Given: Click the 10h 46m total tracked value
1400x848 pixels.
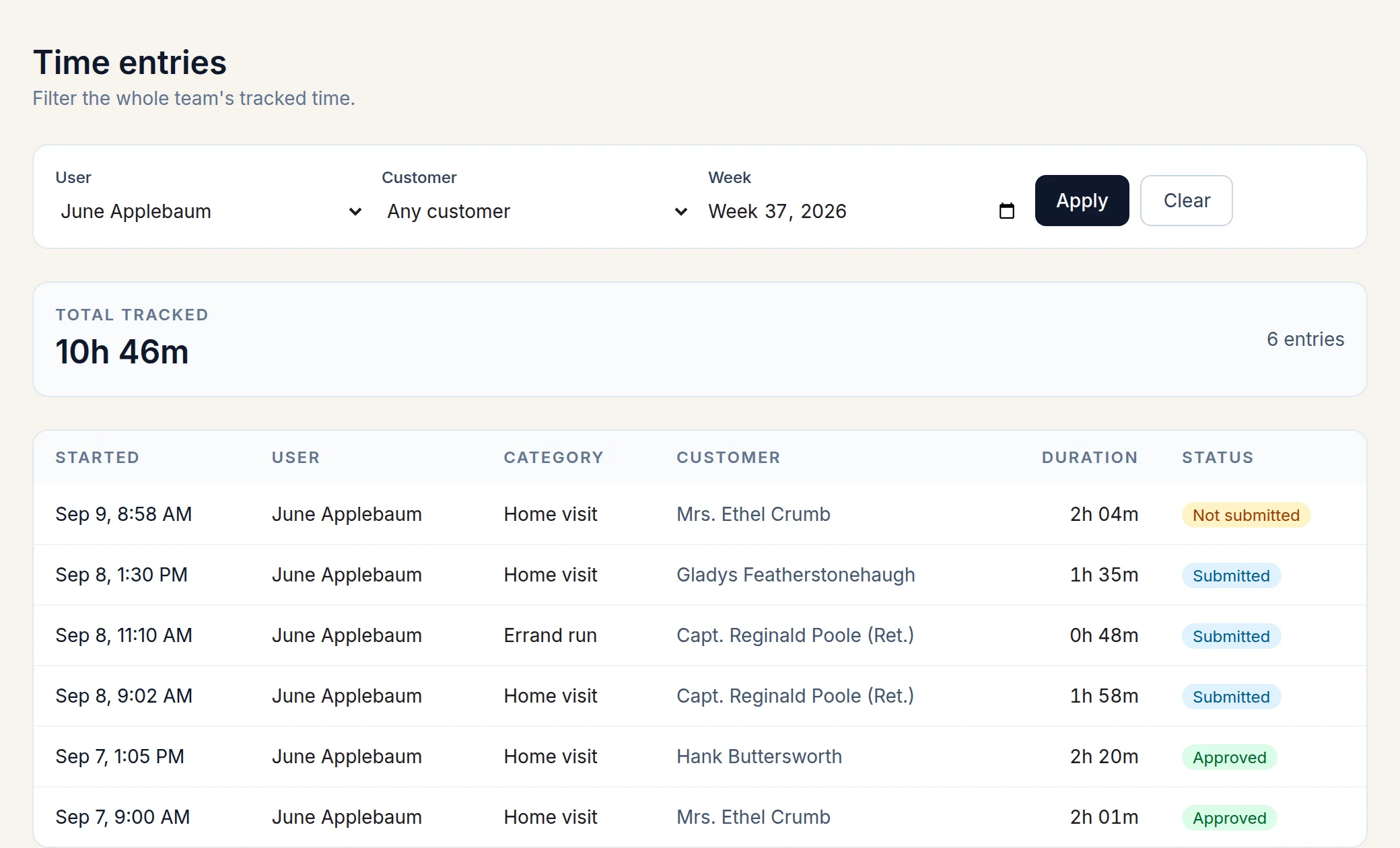Looking at the screenshot, I should coord(122,352).
